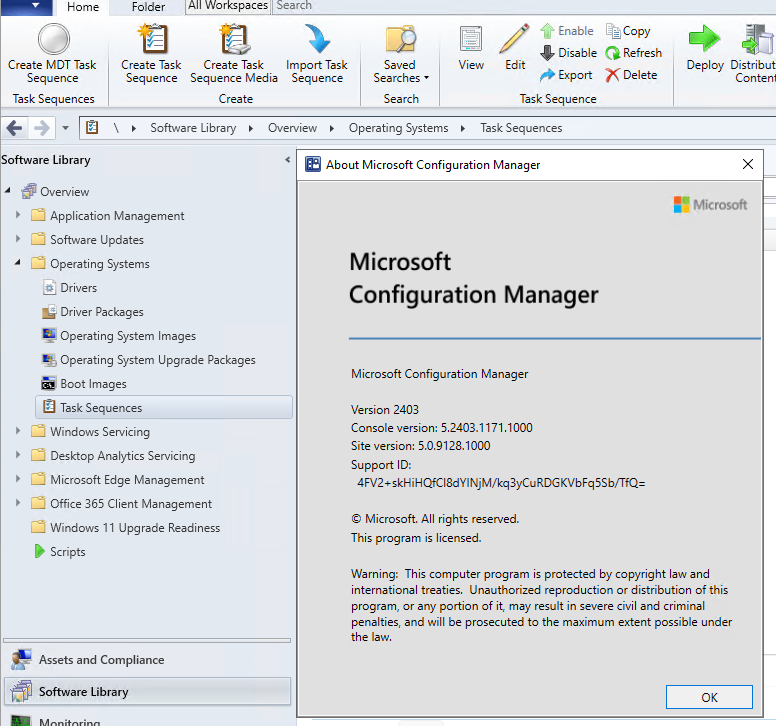Click OK in the About dialog
776x726 pixels.
coord(709,697)
